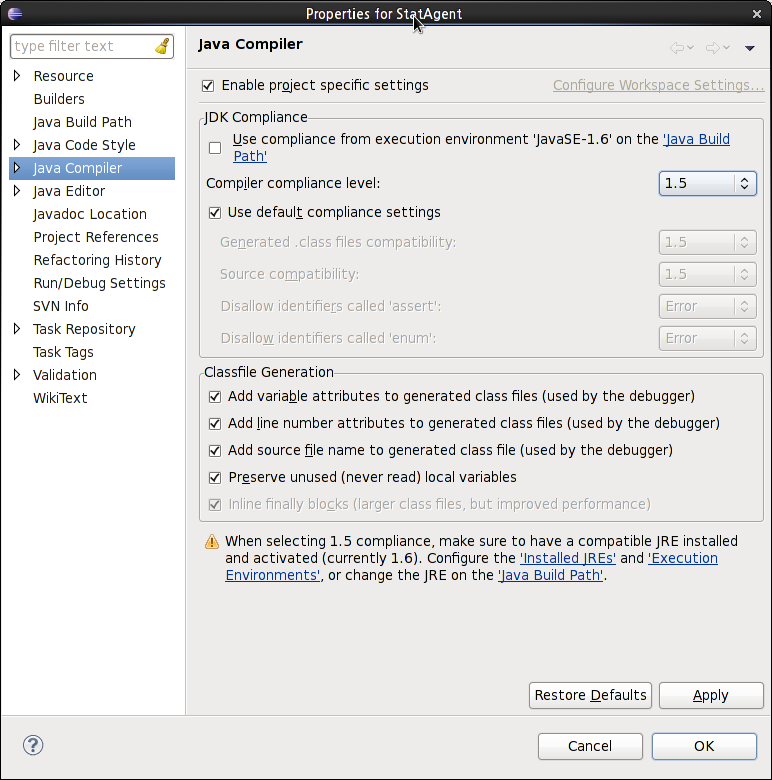
Task: Uncheck Use default compliance settings
Action: (215, 213)
